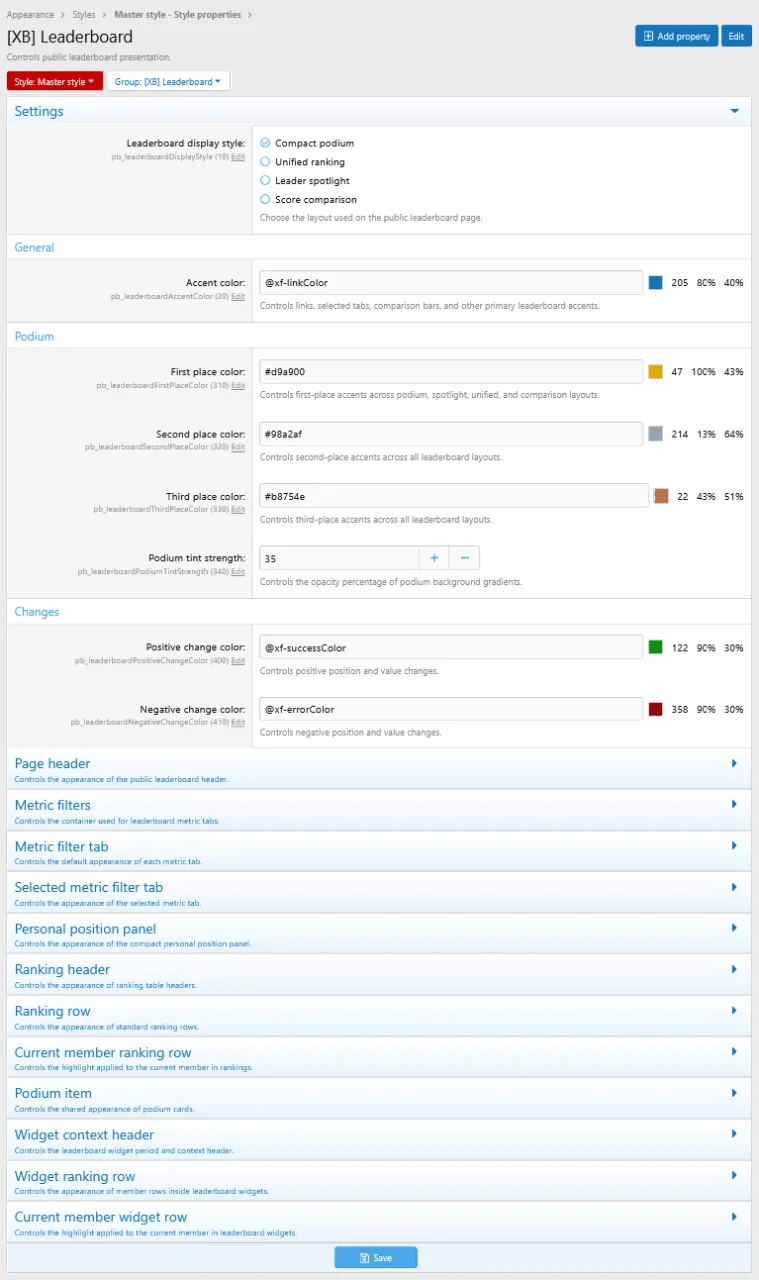Click the plus icon for Podium tint strength

tap(434, 558)
